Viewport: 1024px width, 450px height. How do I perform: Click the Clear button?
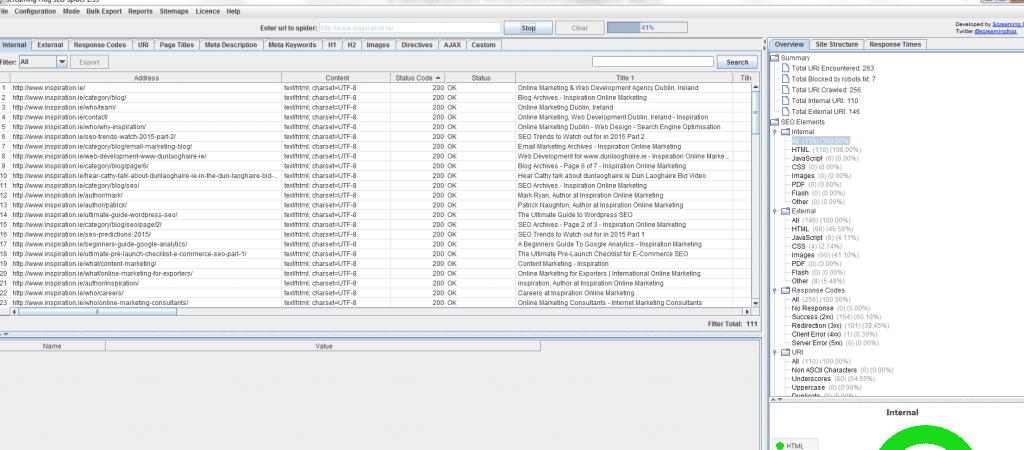click(x=579, y=28)
